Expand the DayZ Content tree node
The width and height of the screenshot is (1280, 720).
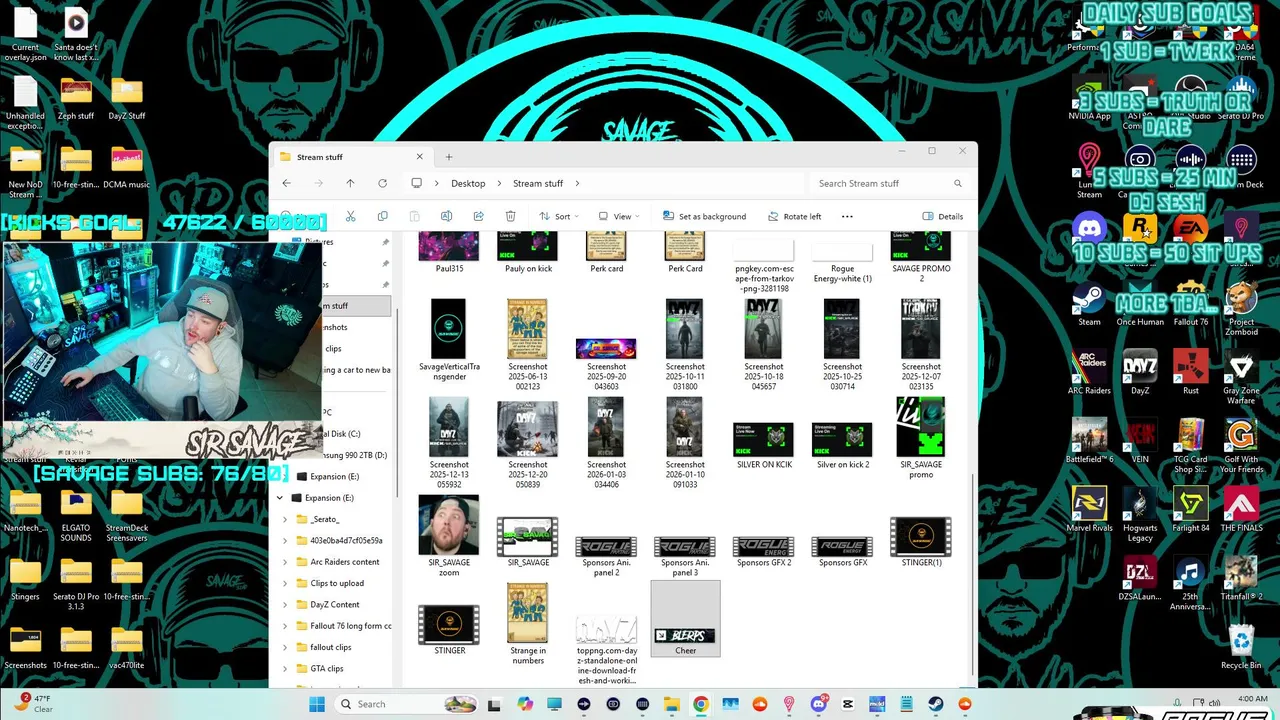285,604
